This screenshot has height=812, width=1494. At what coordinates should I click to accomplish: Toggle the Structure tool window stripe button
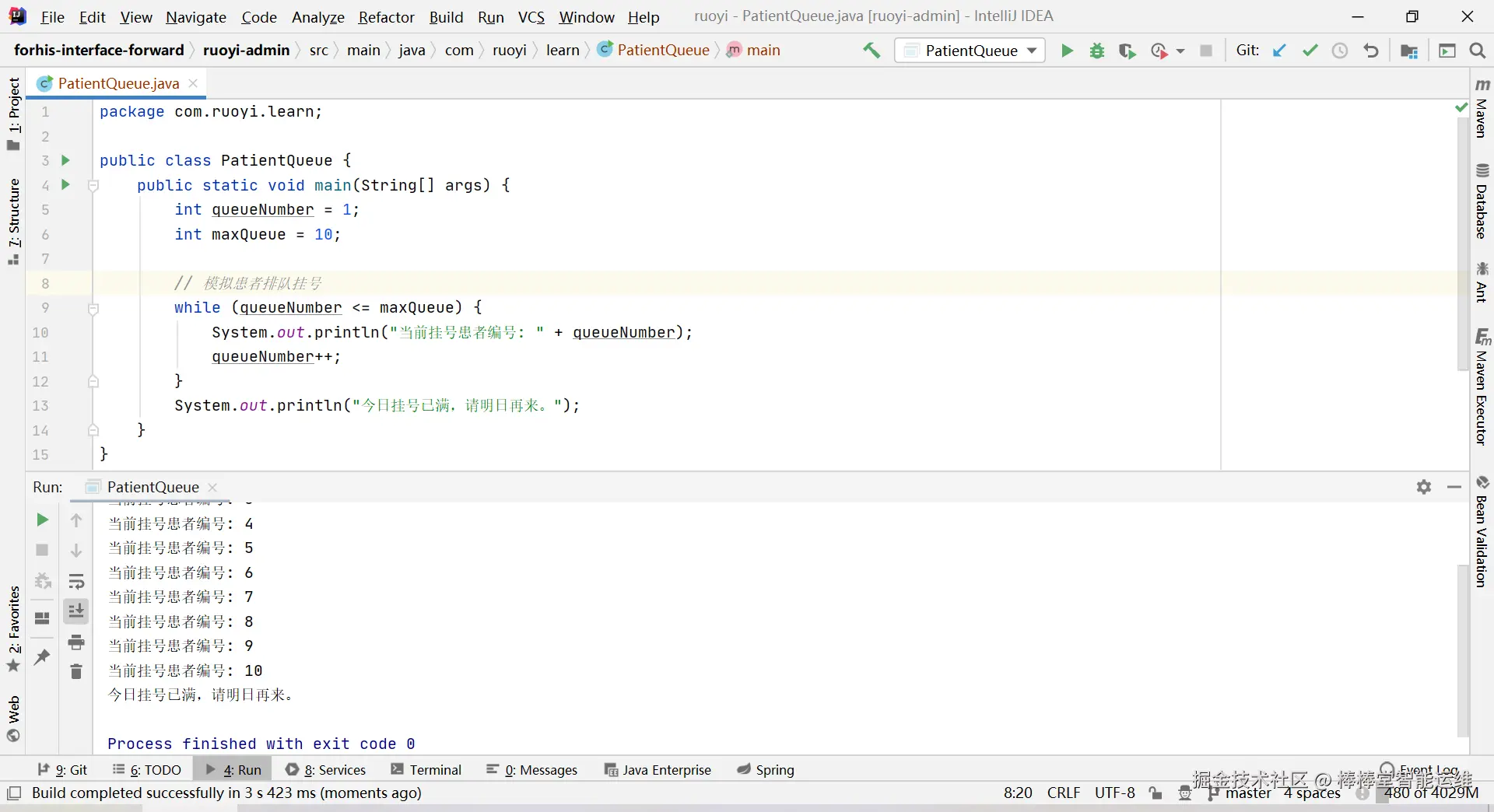coord(13,222)
